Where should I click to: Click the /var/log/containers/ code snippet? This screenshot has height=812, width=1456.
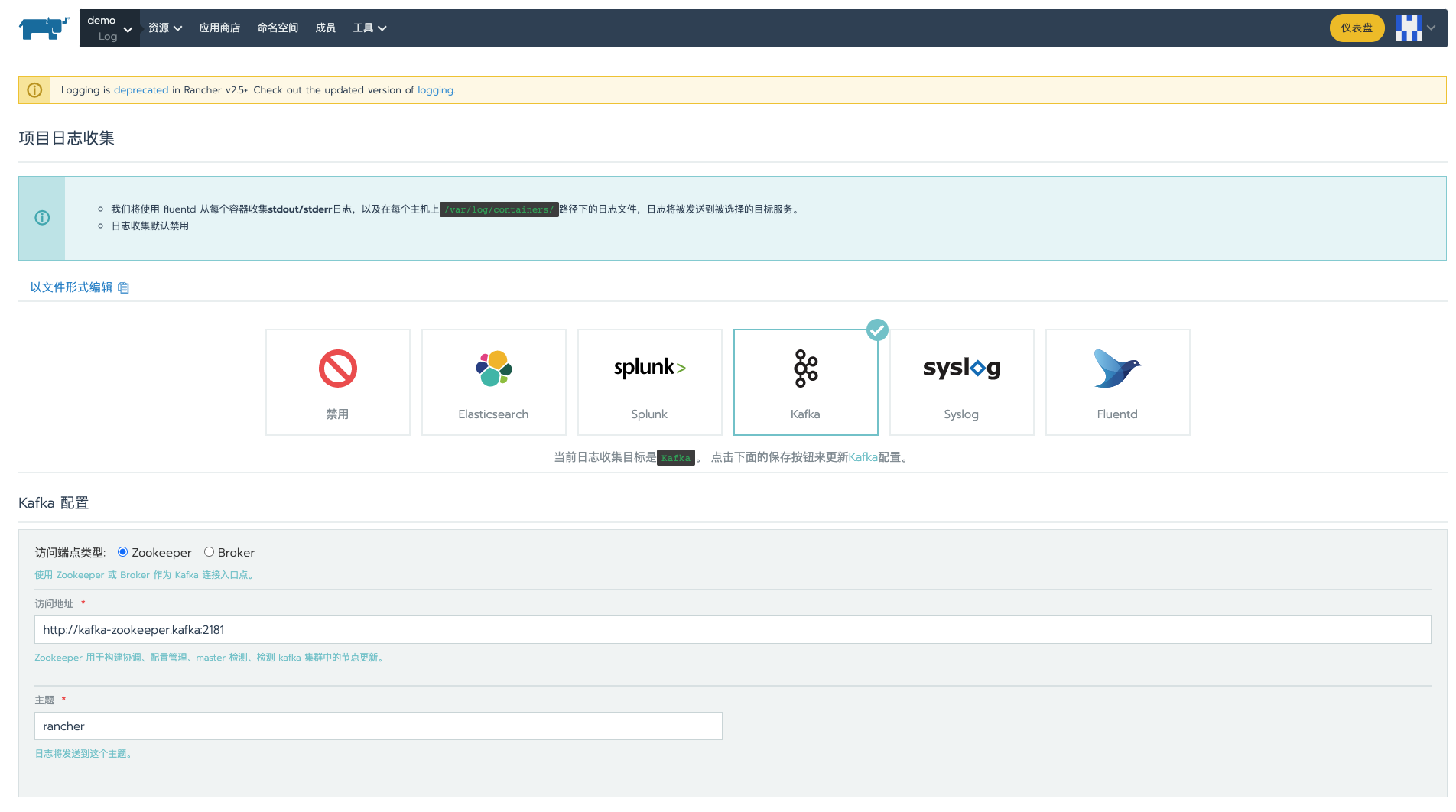pyautogui.click(x=499, y=209)
